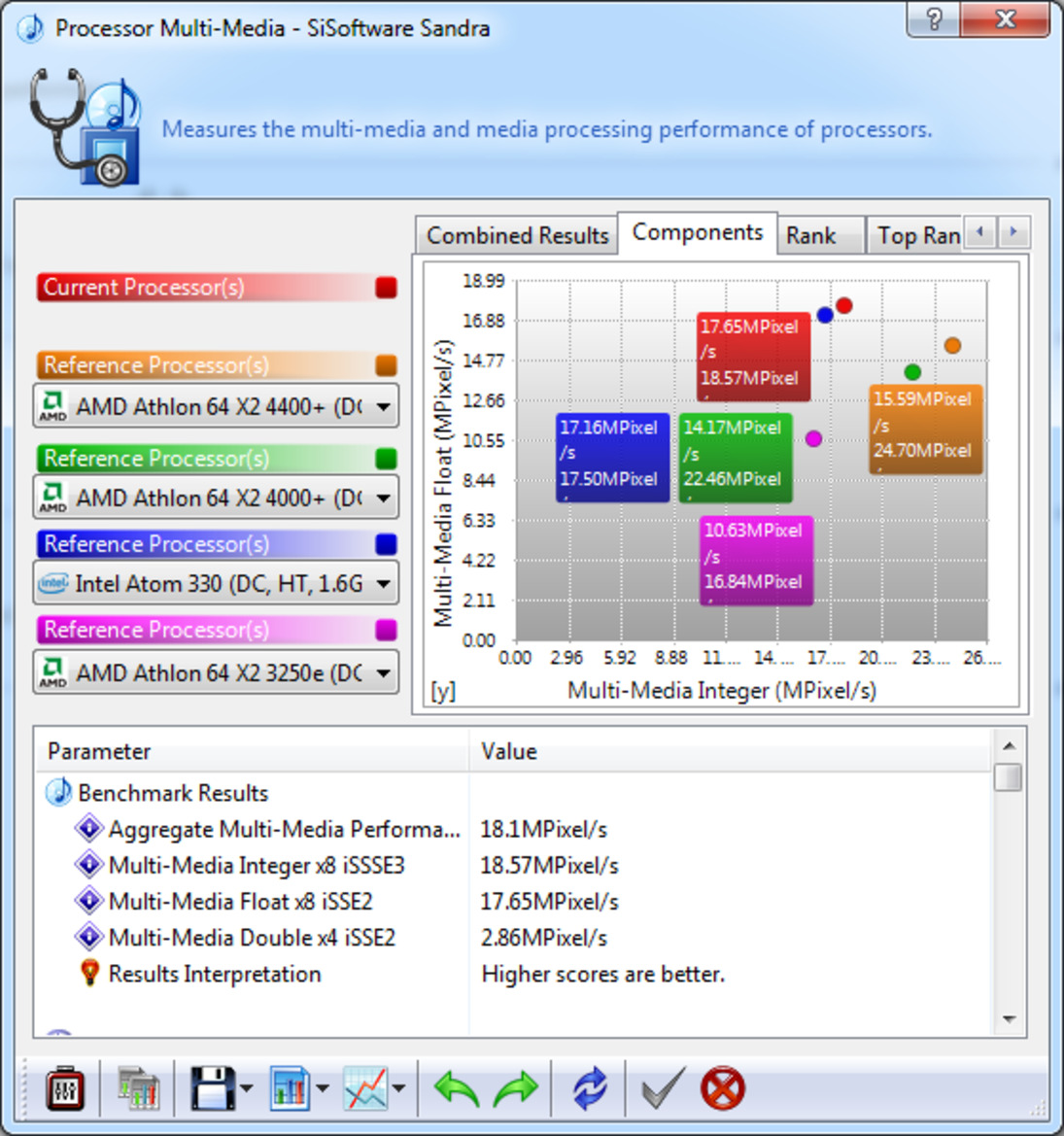Image resolution: width=1064 pixels, height=1136 pixels.
Task: Click the 18.1MPixel/s aggregate value
Action: click(x=544, y=829)
